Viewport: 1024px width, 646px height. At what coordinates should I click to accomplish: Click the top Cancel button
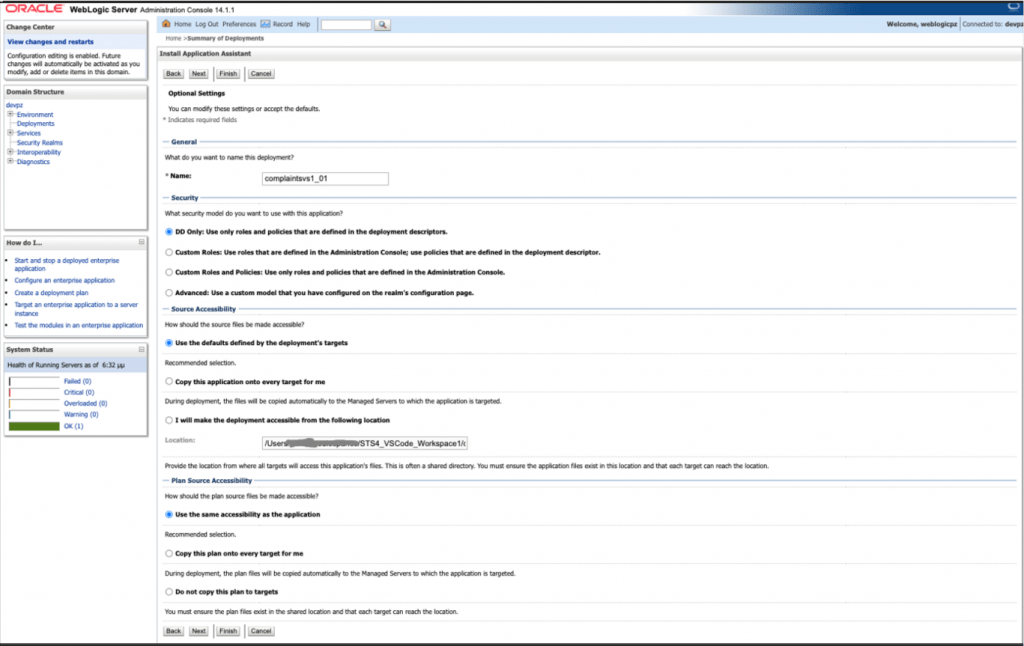click(261, 74)
